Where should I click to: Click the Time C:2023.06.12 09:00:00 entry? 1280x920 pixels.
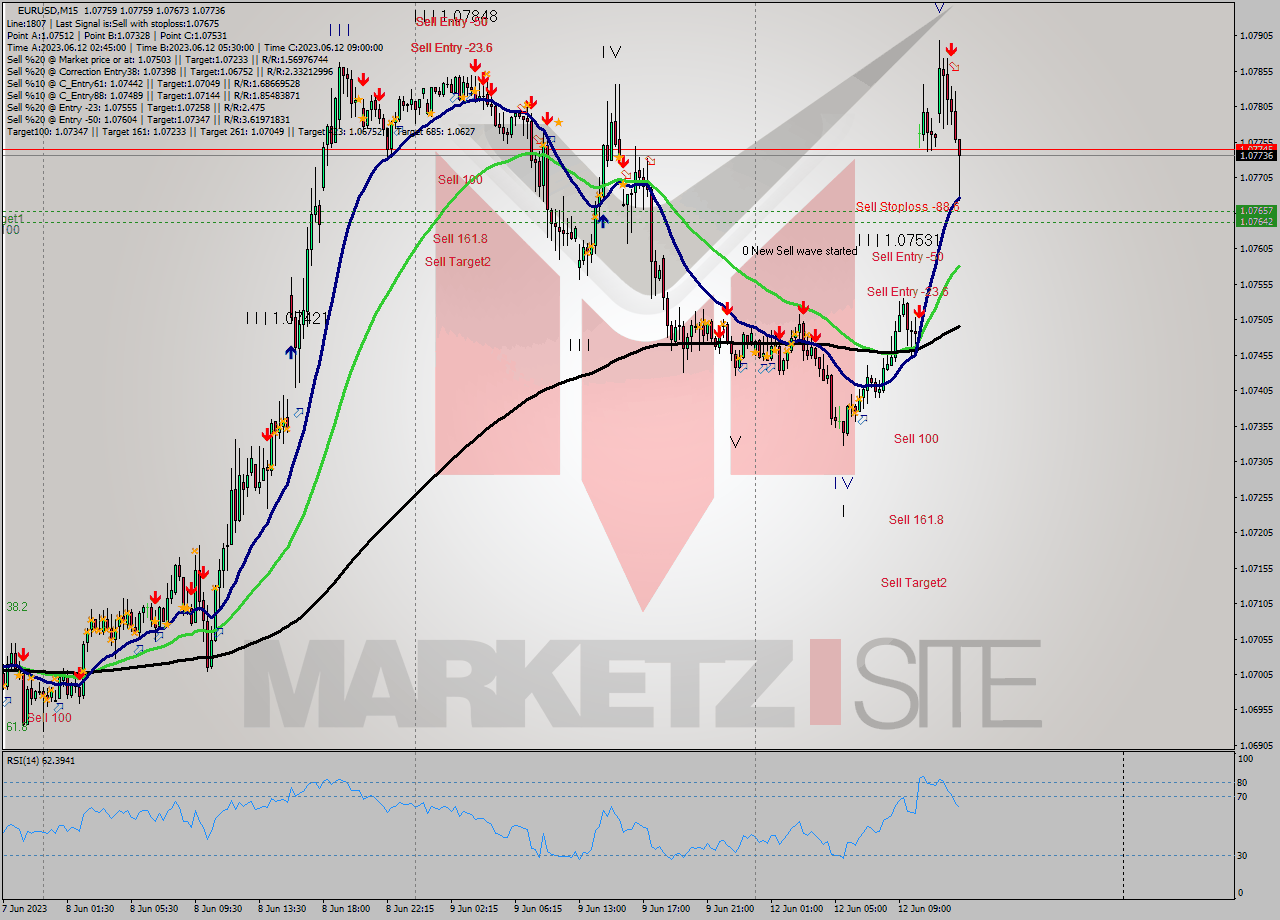[x=323, y=47]
